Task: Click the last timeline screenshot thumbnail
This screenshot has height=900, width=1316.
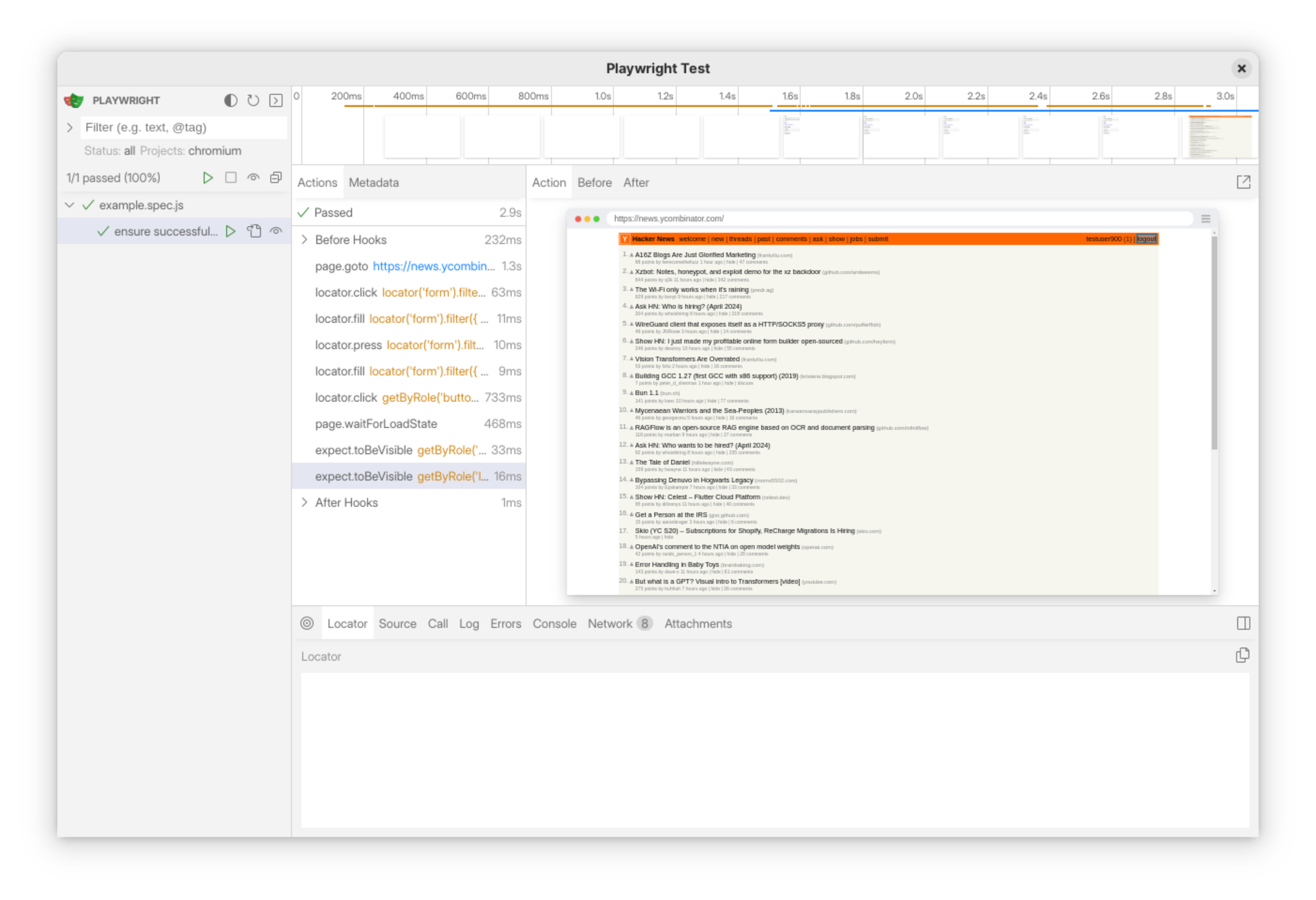Action: (1220, 137)
